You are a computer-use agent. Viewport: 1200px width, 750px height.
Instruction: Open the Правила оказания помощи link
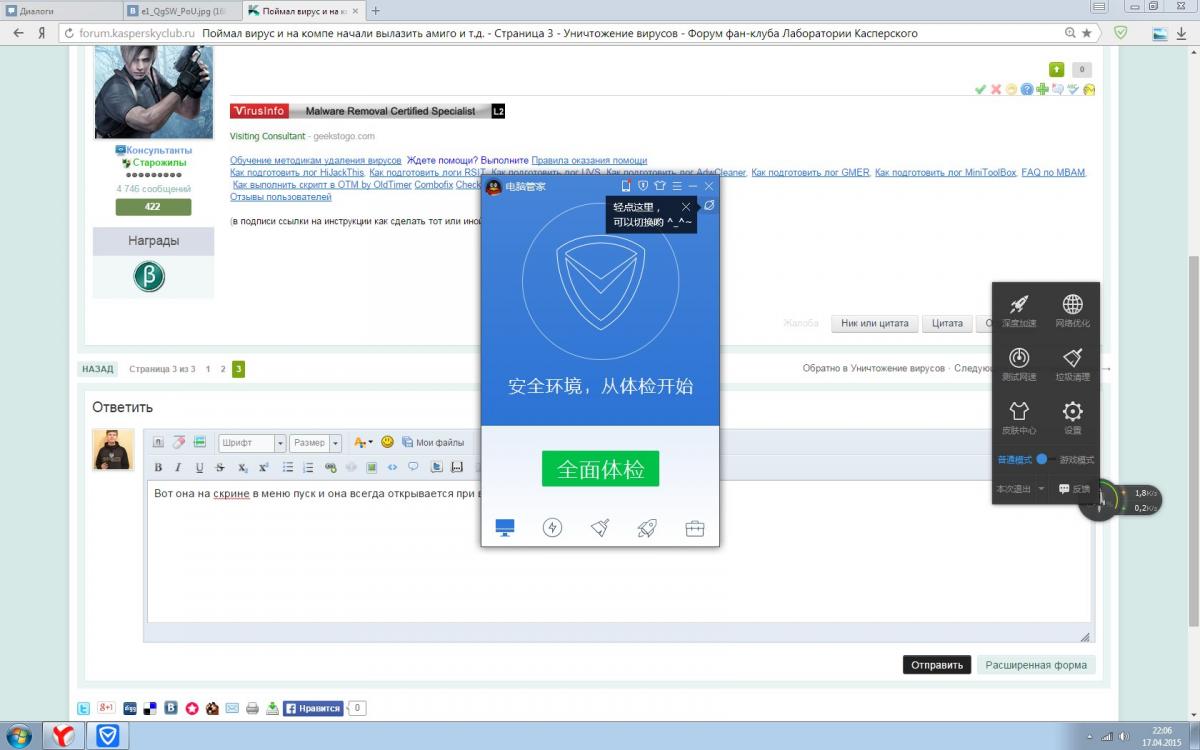[589, 160]
